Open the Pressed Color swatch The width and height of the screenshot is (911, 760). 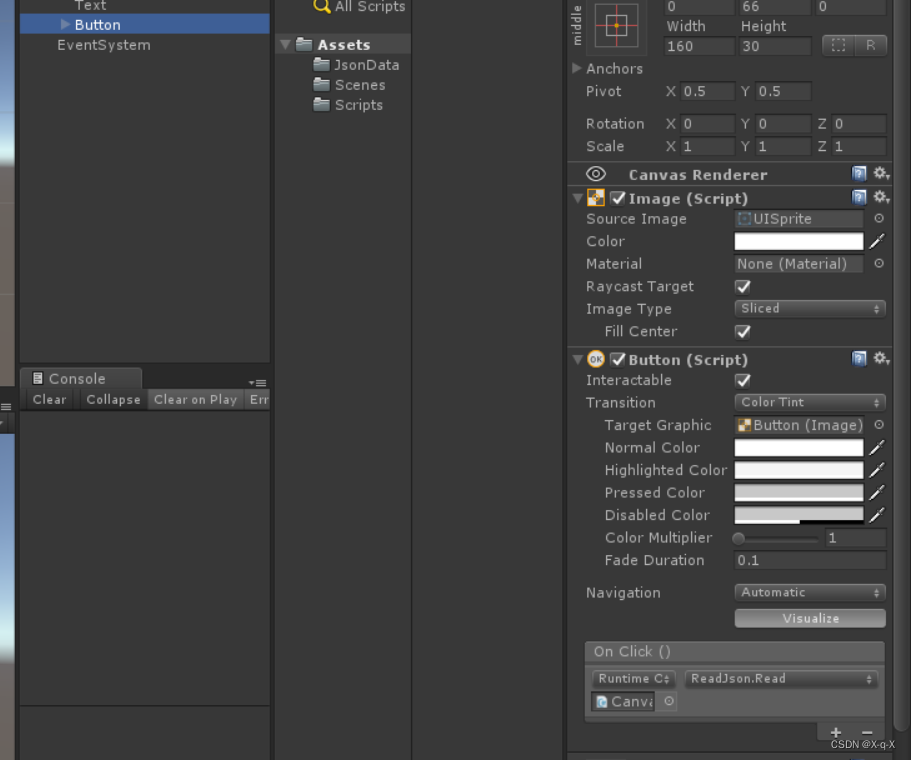[x=799, y=493]
